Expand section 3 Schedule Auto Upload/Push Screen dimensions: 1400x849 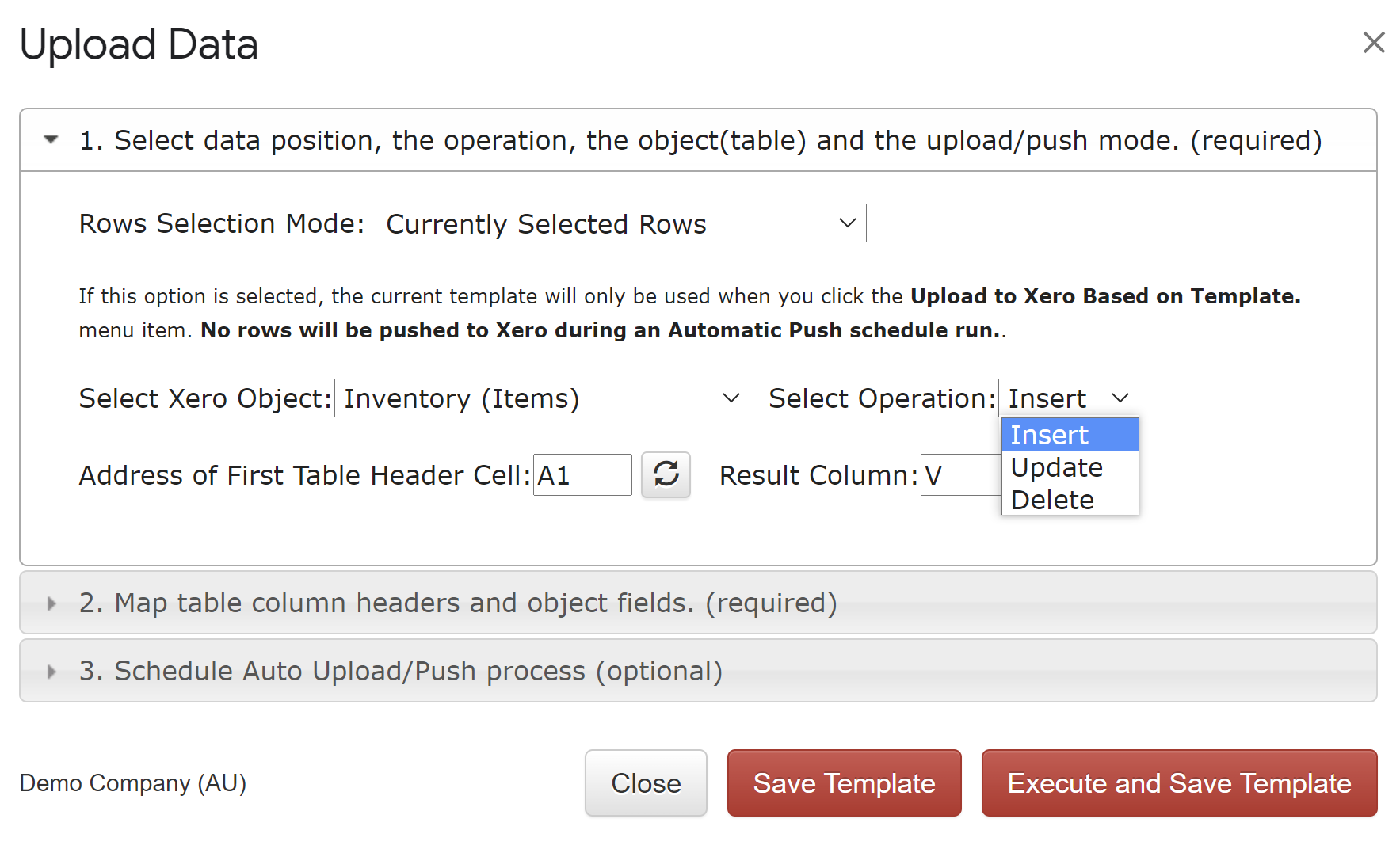tap(51, 672)
